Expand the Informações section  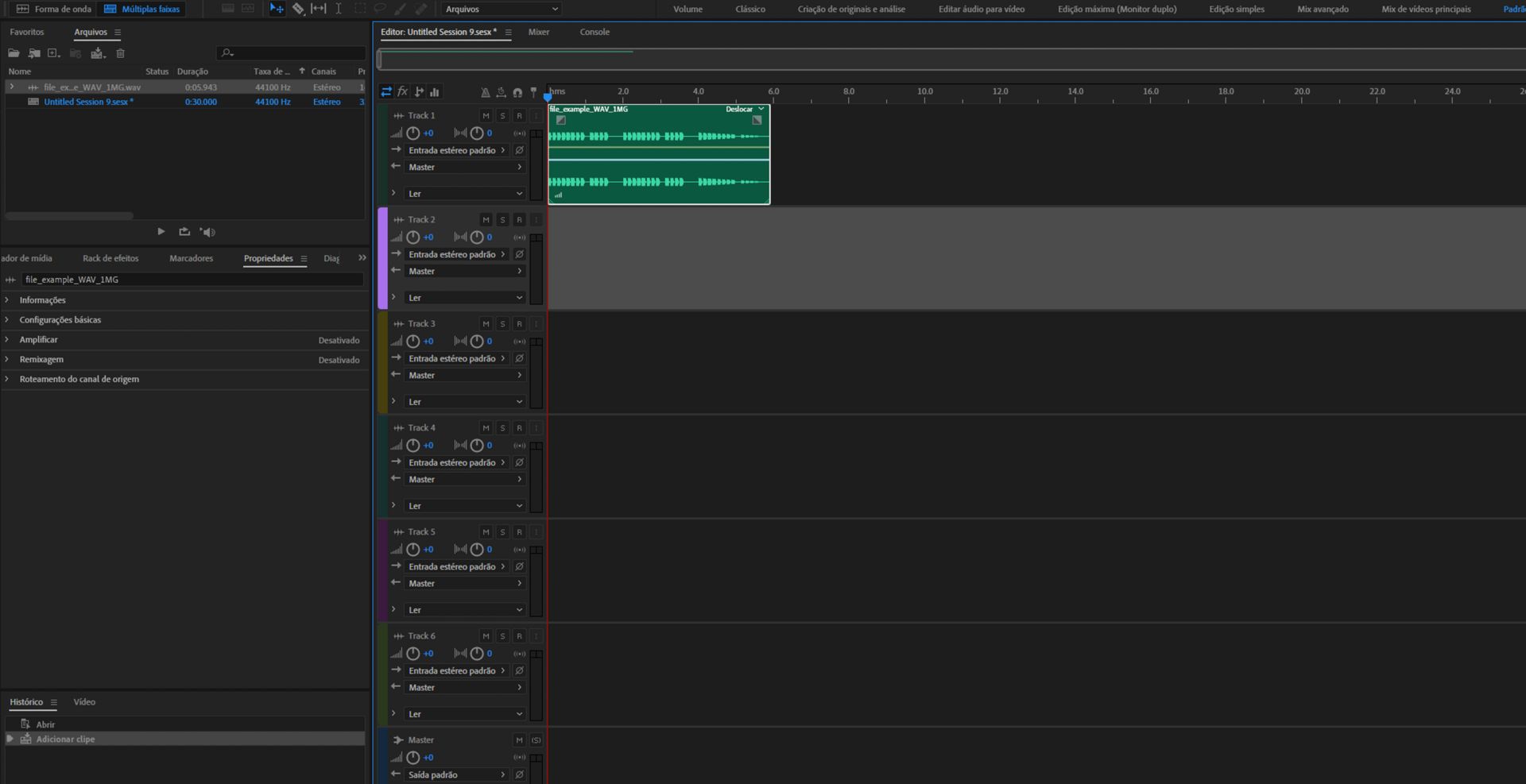[x=43, y=300]
